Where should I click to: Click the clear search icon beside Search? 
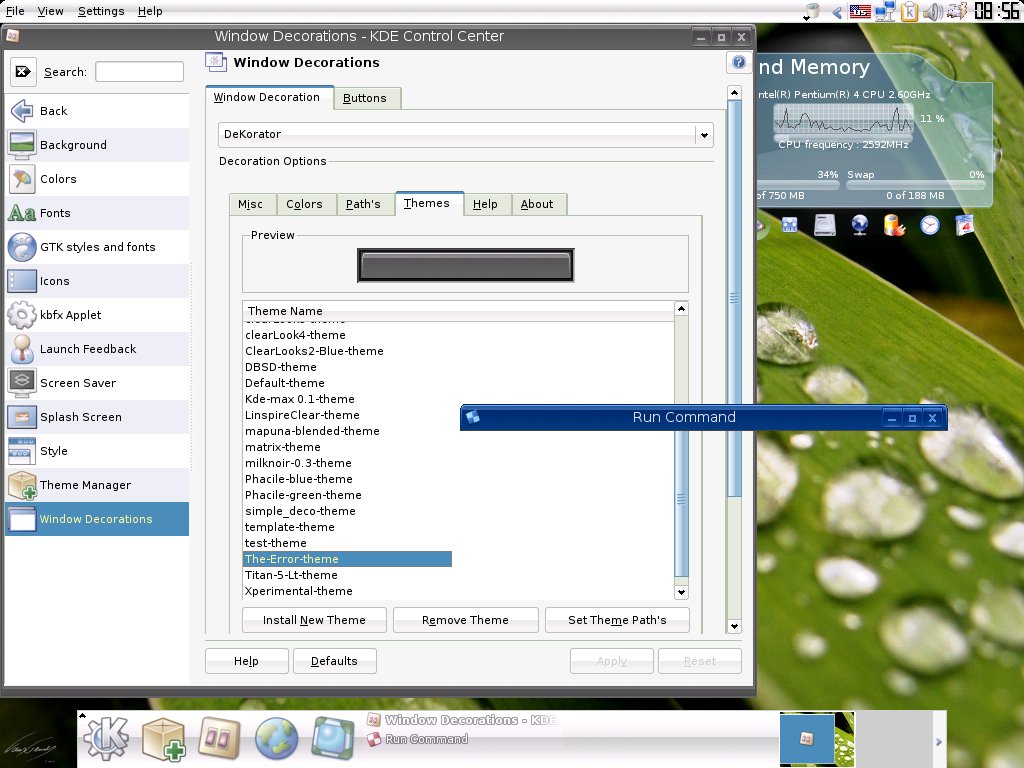click(23, 71)
